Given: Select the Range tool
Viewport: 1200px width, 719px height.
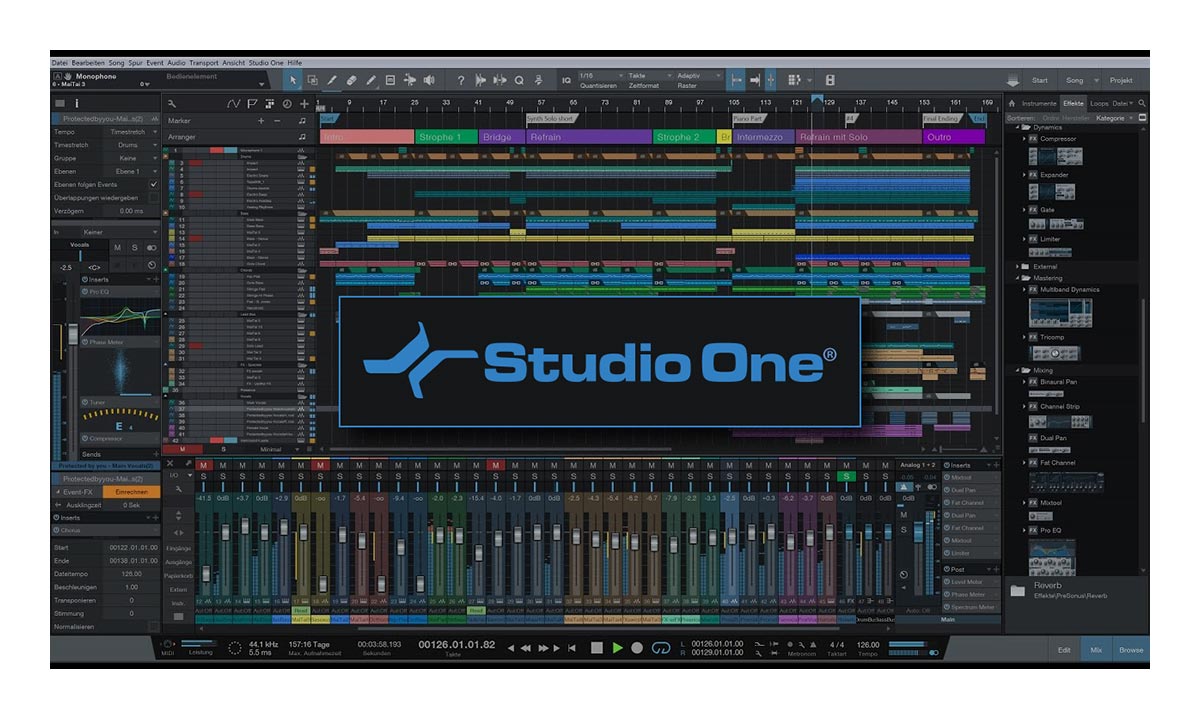Looking at the screenshot, I should click(313, 80).
